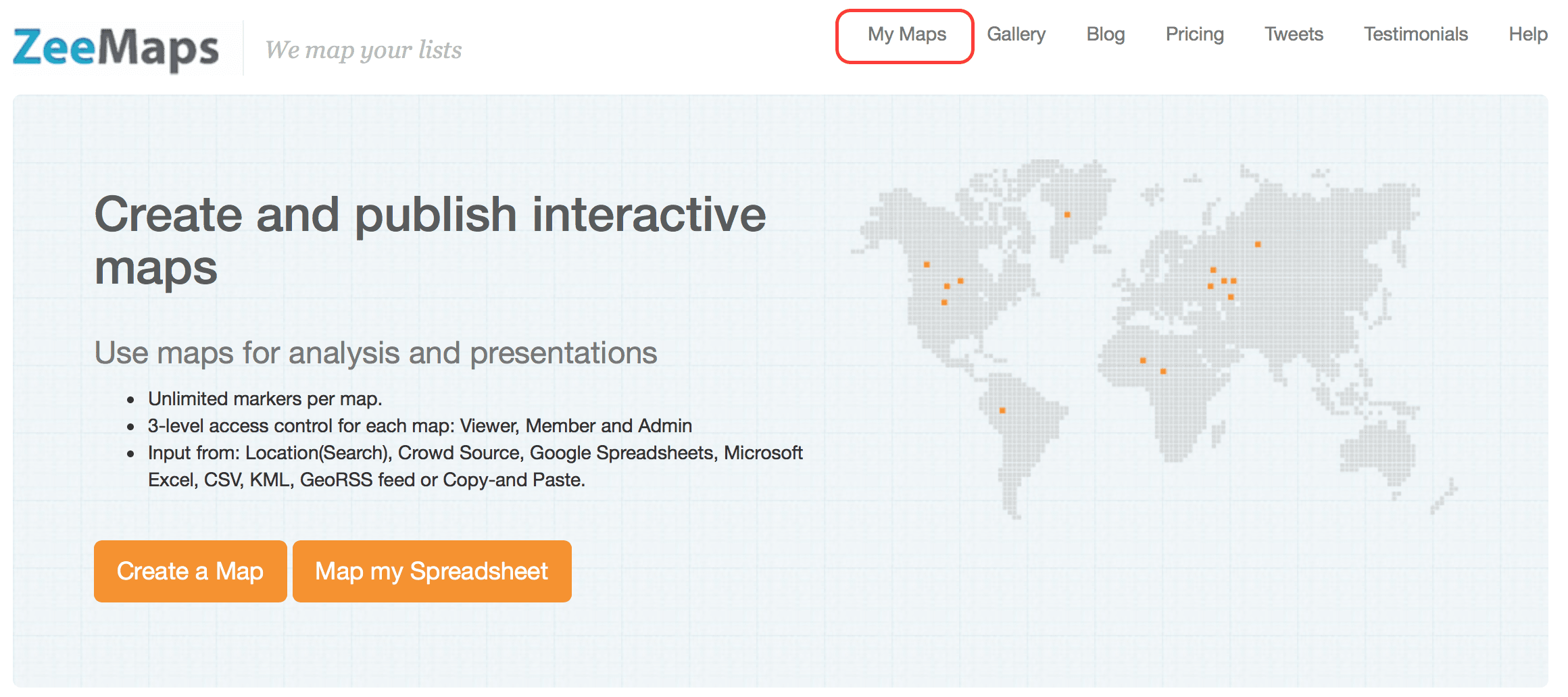Image resolution: width=1568 pixels, height=697 pixels.
Task: Click the northernmost orange marker in North America
Action: (x=927, y=265)
